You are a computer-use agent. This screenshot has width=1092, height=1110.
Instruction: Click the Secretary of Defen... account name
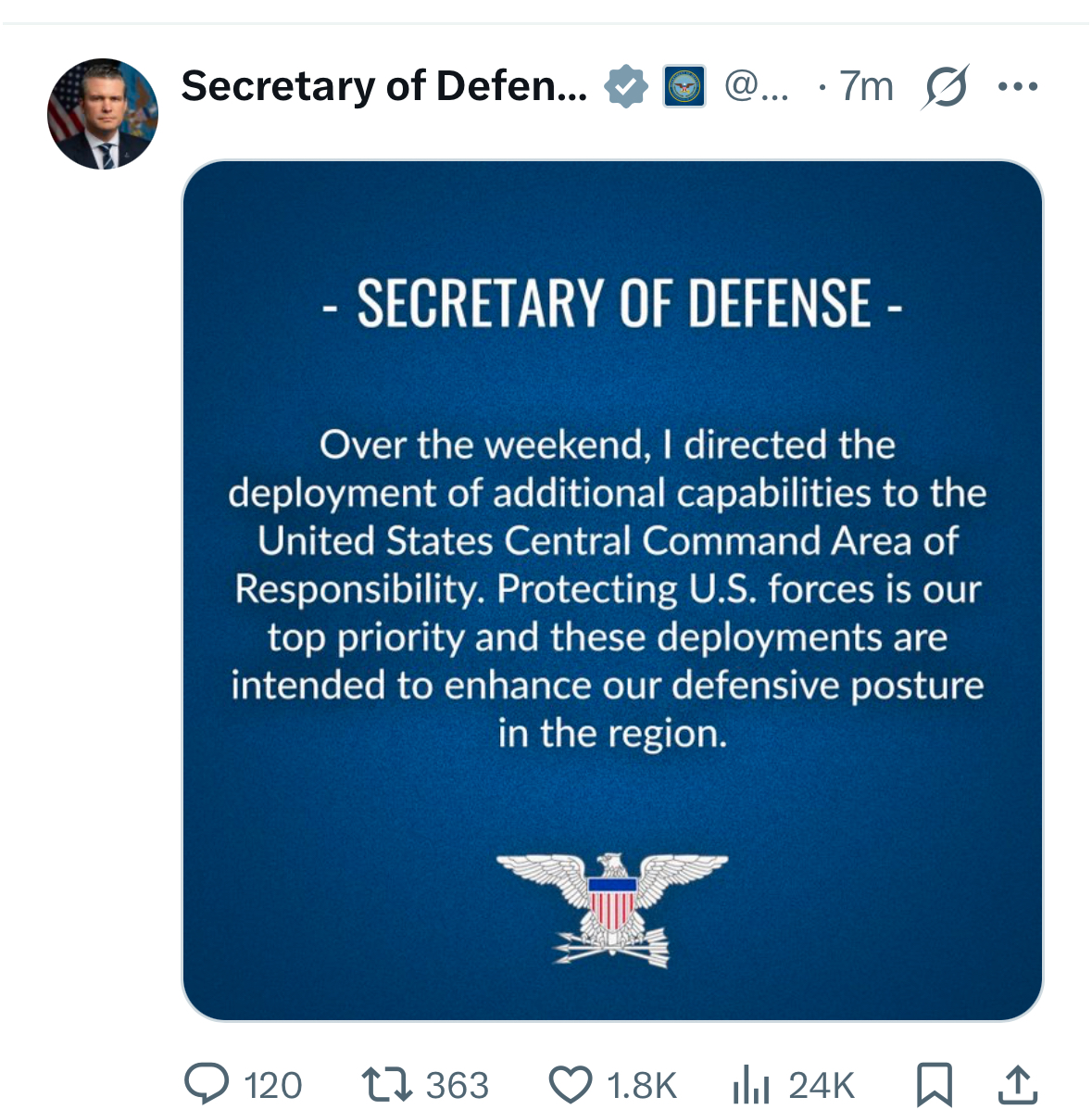pyautogui.click(x=383, y=86)
